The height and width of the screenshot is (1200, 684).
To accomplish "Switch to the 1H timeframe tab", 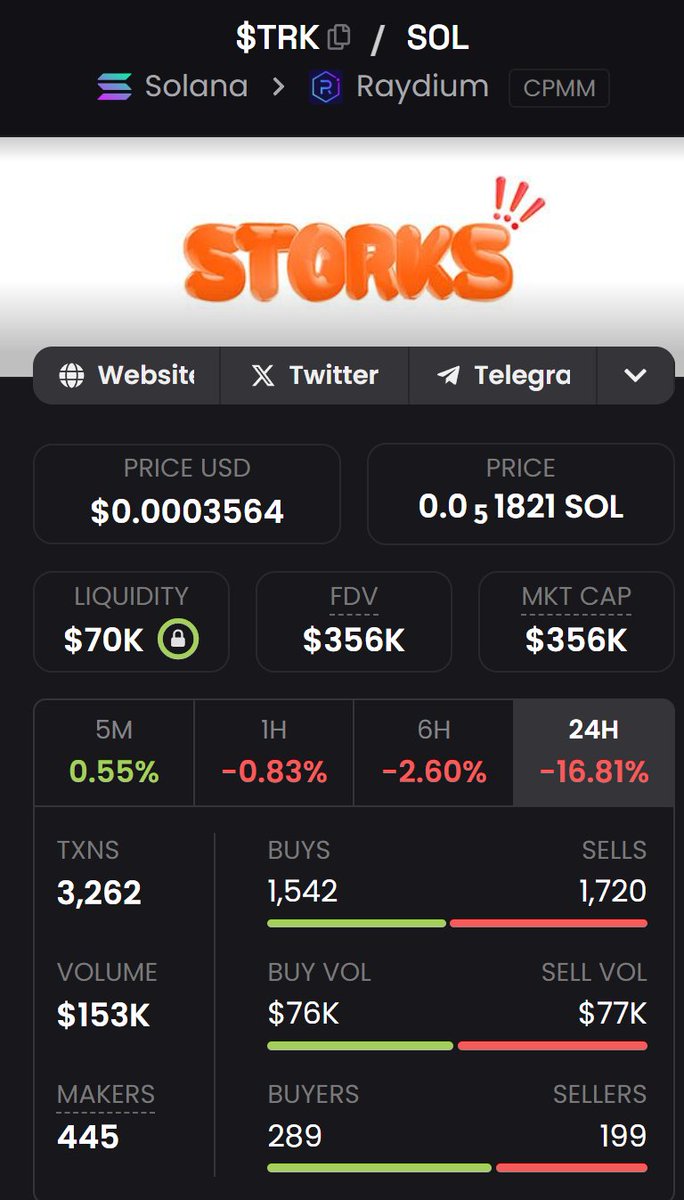I will [x=273, y=752].
